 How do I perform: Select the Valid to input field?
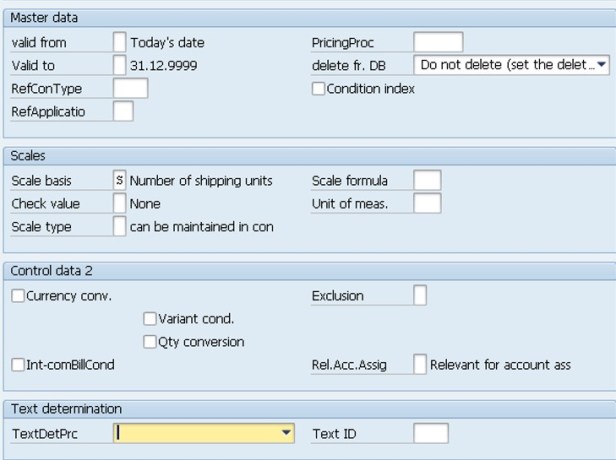pyautogui.click(x=120, y=65)
